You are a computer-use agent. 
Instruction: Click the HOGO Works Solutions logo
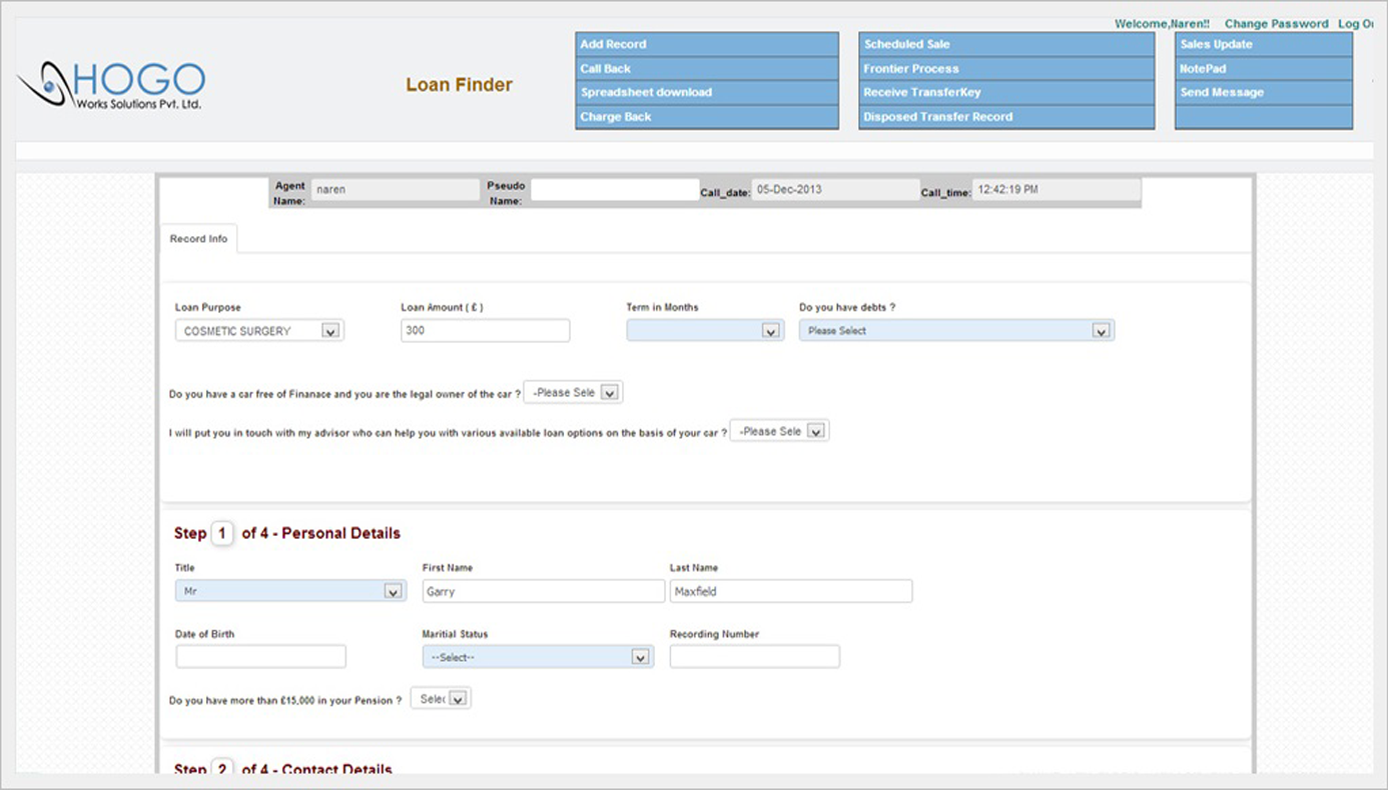coord(112,86)
